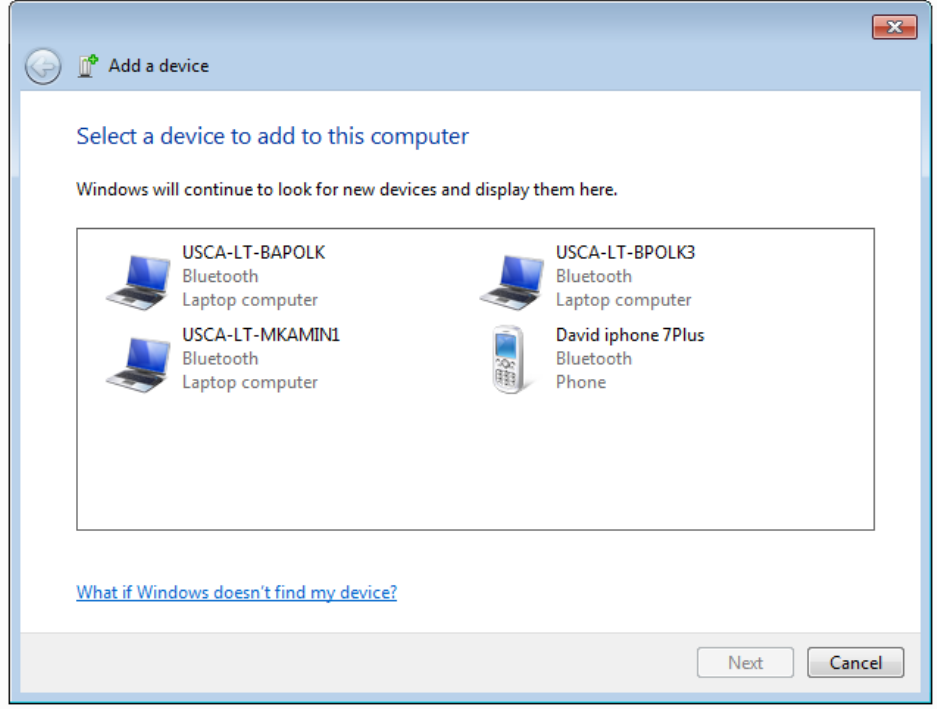This screenshot has width=937, height=709.
Task: Select the USCA-LT-BAPOLK laptop icon
Action: (x=139, y=280)
